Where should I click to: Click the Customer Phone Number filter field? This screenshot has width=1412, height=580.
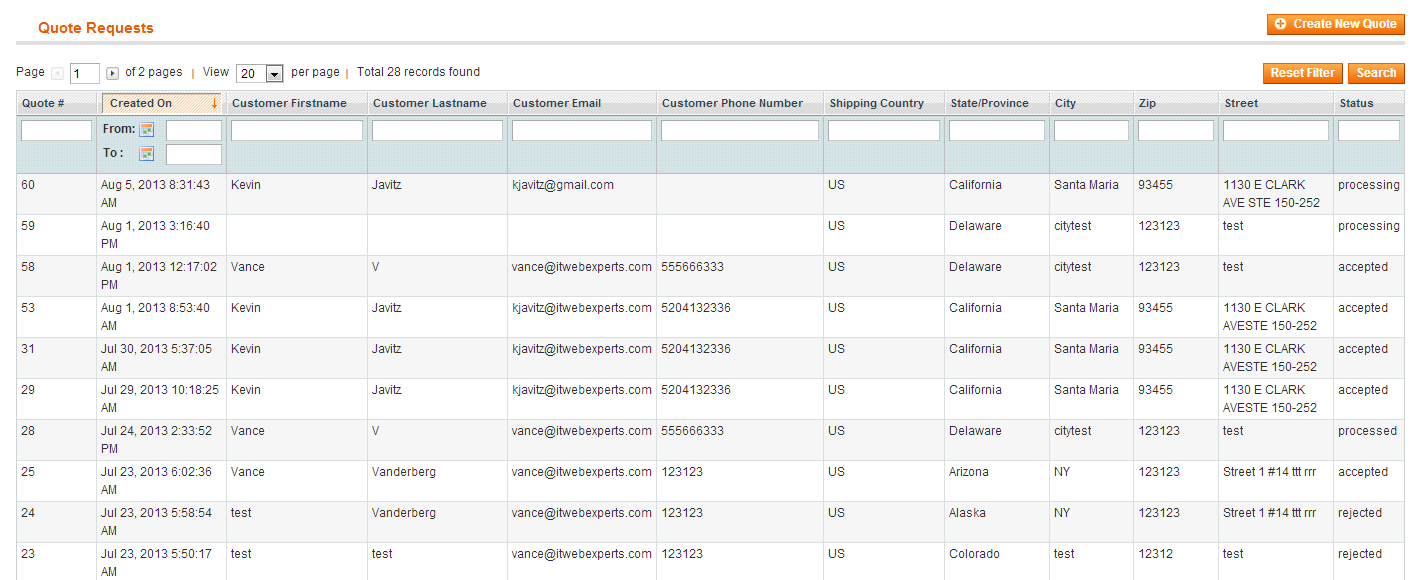pyautogui.click(x=739, y=130)
